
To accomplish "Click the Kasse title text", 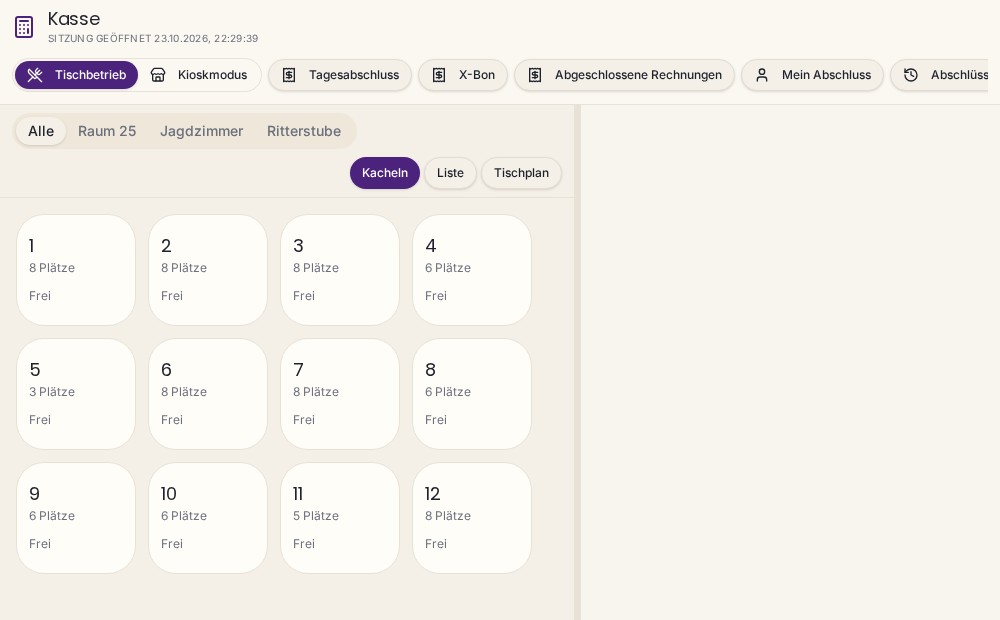I will tap(74, 19).
